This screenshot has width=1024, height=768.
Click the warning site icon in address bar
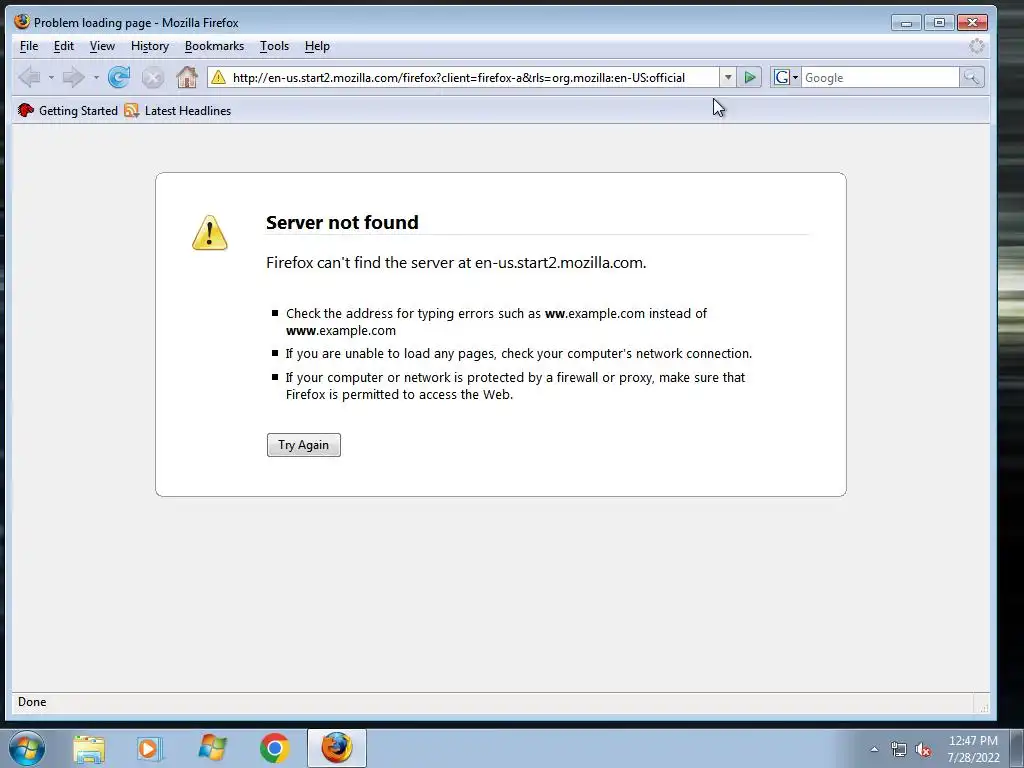[x=218, y=78]
